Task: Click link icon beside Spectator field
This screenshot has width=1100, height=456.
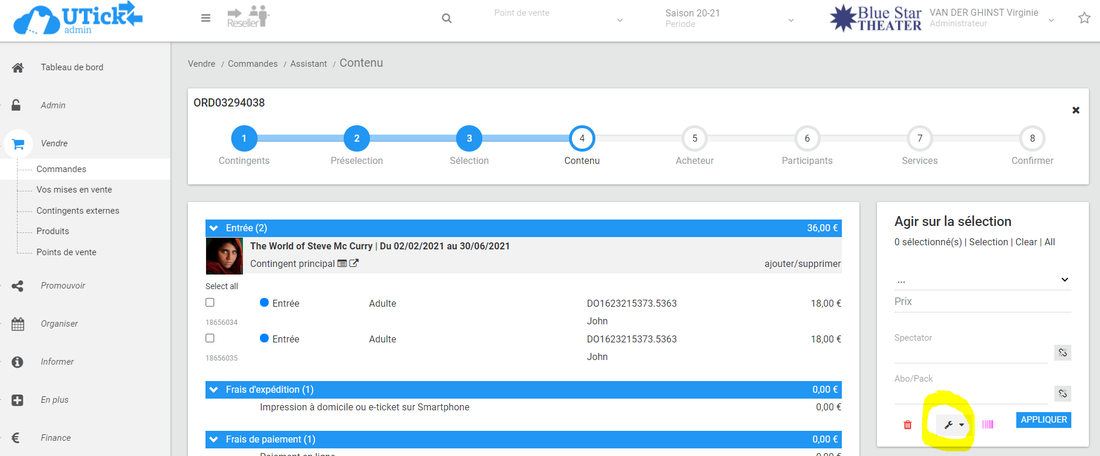Action: tap(1063, 353)
